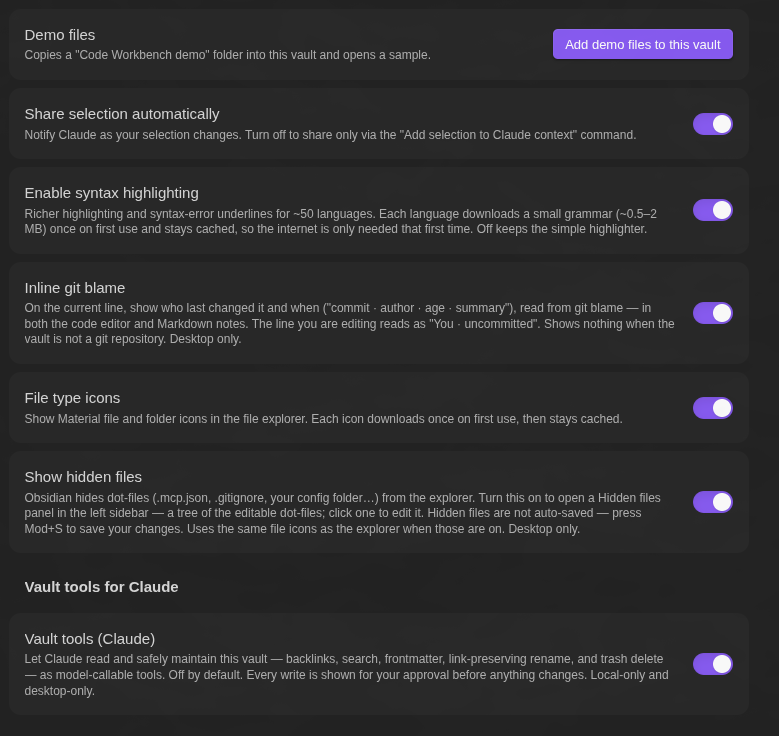This screenshot has width=779, height=736.
Task: Click the Notify Claude selection description
Action: [x=330, y=135]
